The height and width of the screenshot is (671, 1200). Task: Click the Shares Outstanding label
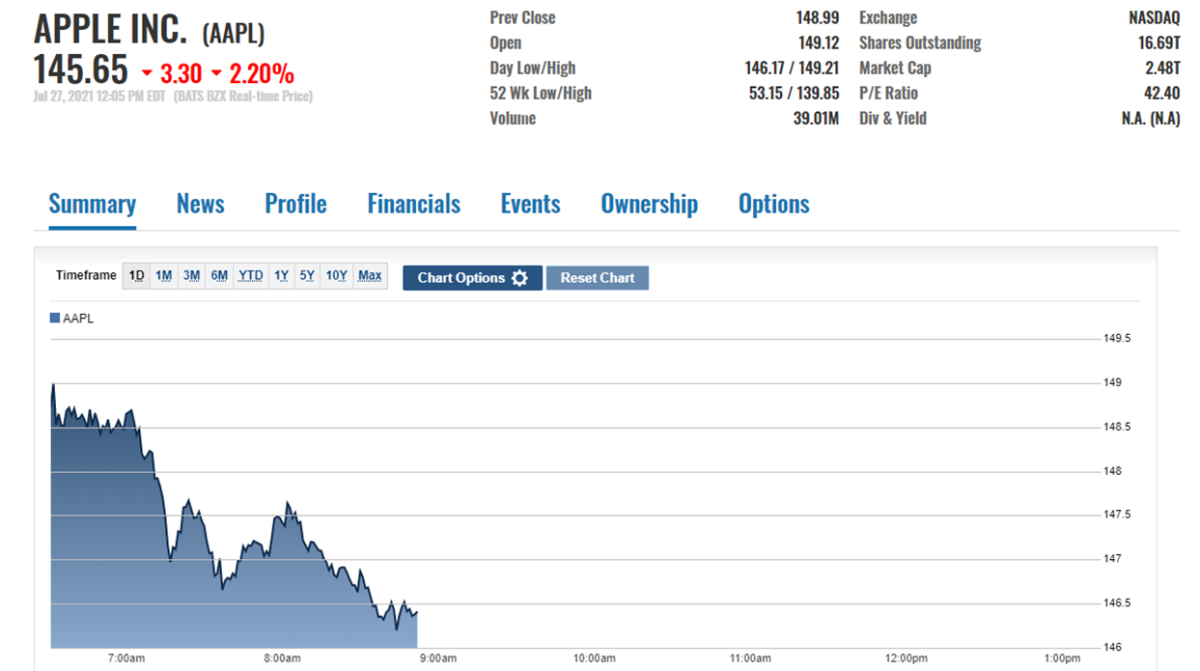pyautogui.click(x=920, y=43)
